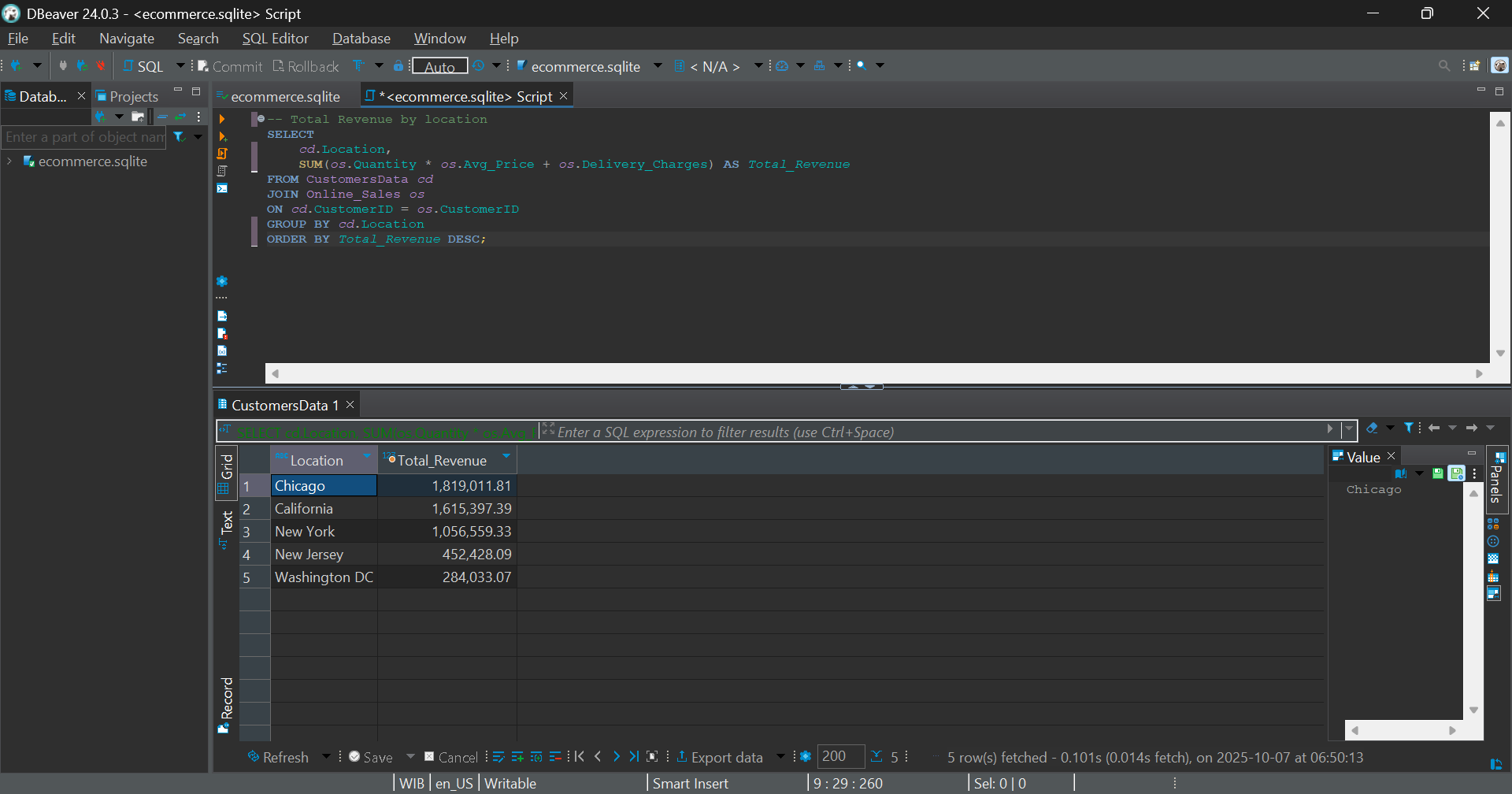Toggle auto-save in the Value panel
Viewport: 1512px width, 794px height.
1457,473
